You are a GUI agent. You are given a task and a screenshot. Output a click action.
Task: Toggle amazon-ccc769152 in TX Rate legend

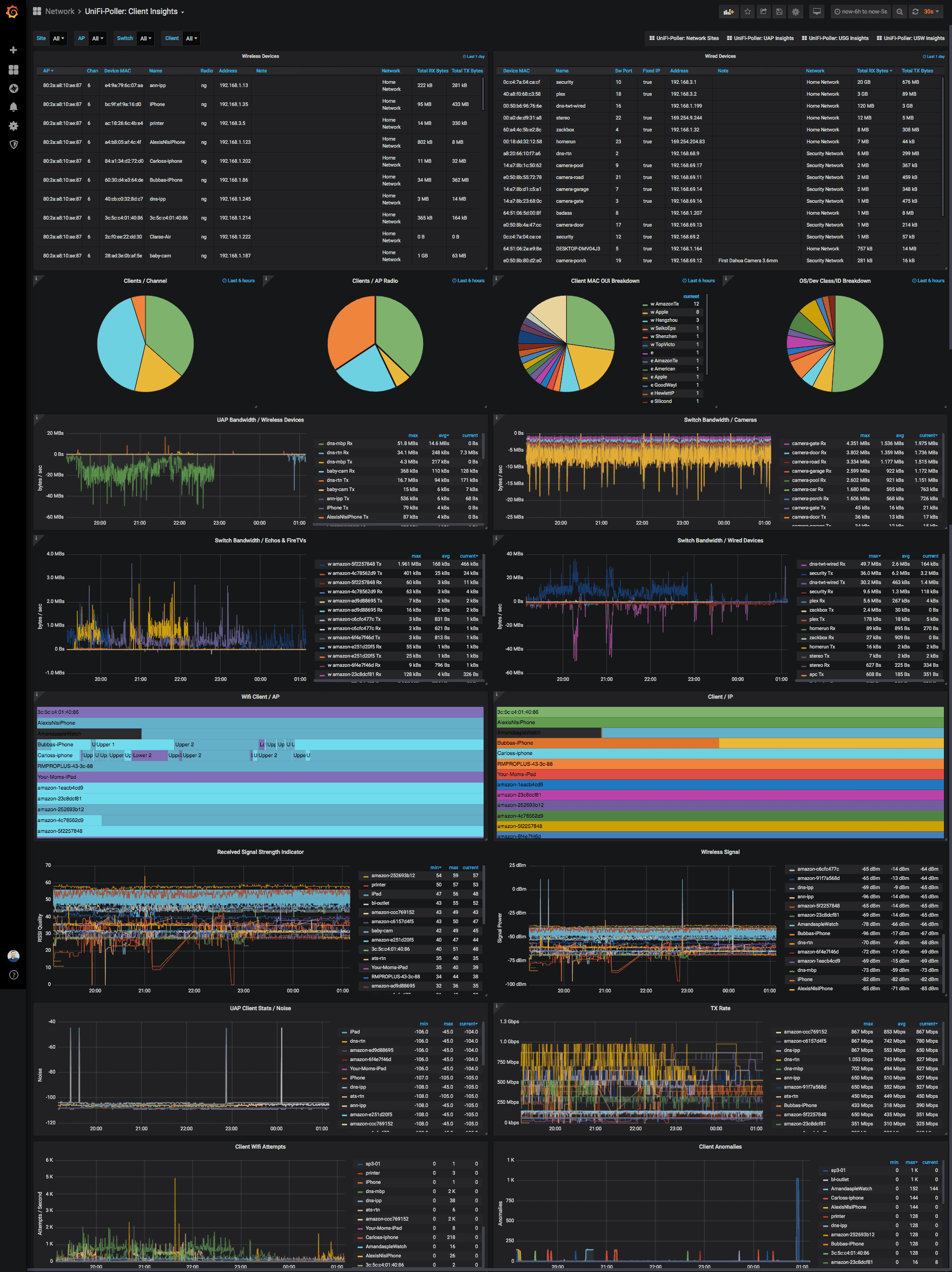click(x=805, y=1032)
